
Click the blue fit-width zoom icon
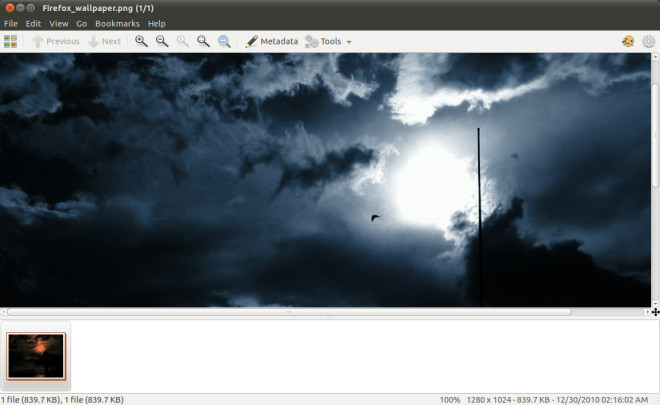tap(224, 41)
